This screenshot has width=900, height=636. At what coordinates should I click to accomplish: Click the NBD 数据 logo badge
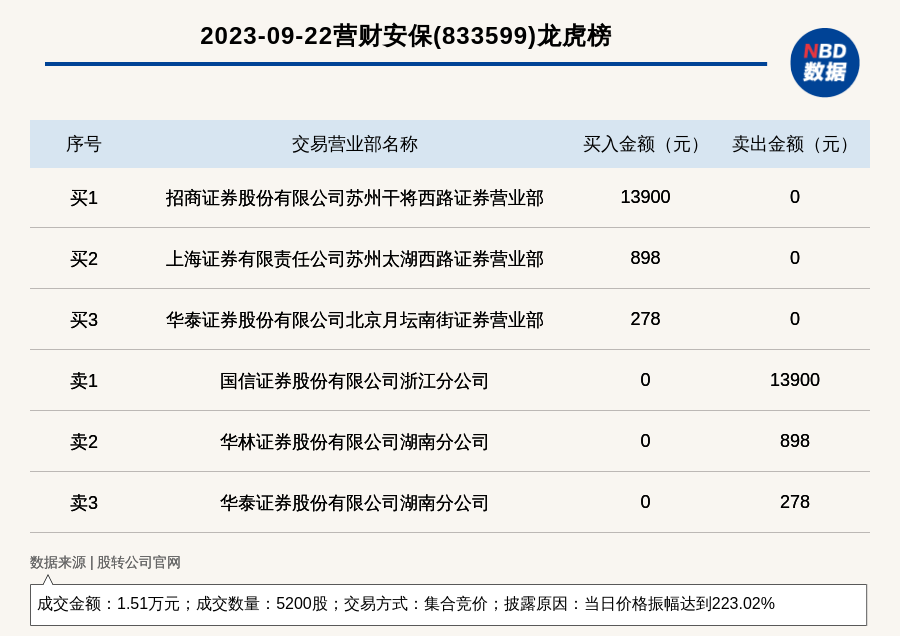824,63
